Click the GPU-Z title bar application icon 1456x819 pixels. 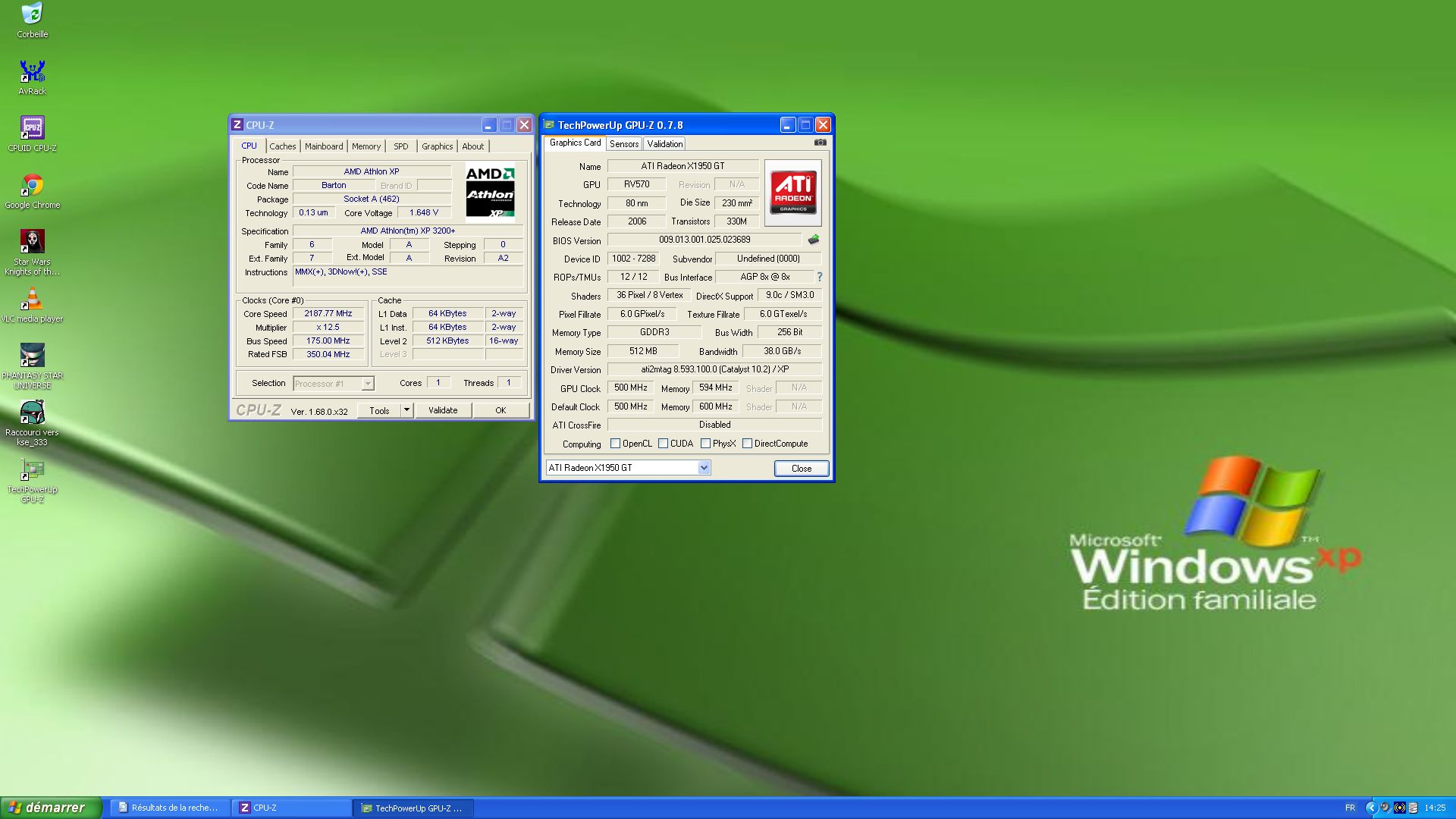click(x=549, y=125)
